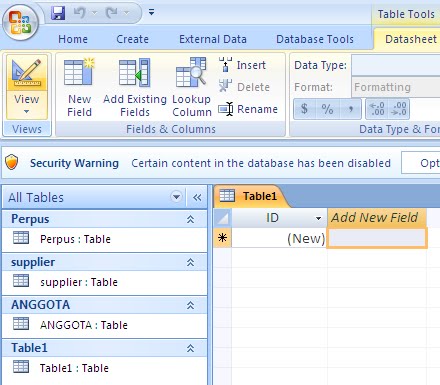The width and height of the screenshot is (440, 385).
Task: Switch to the Home ribbon tab
Action: pos(73,39)
